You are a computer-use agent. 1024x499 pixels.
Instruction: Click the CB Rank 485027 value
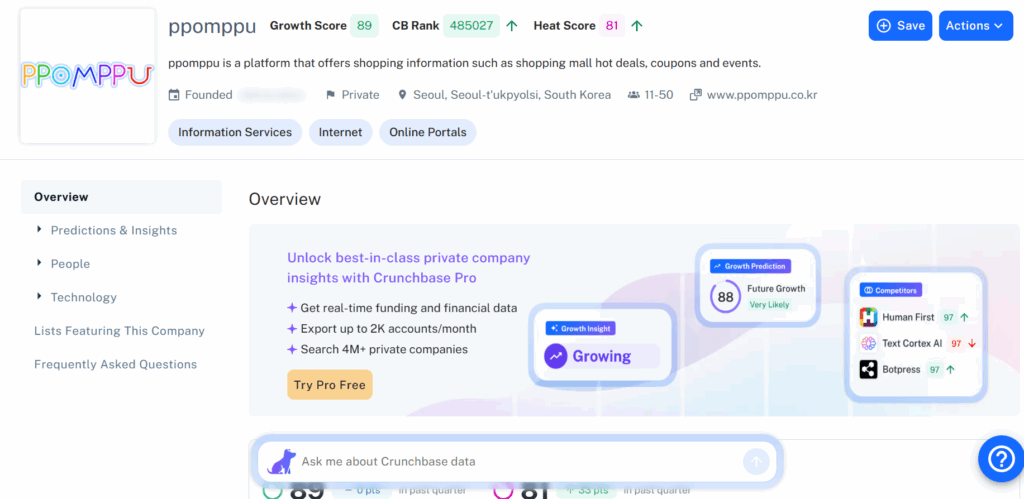coord(470,26)
